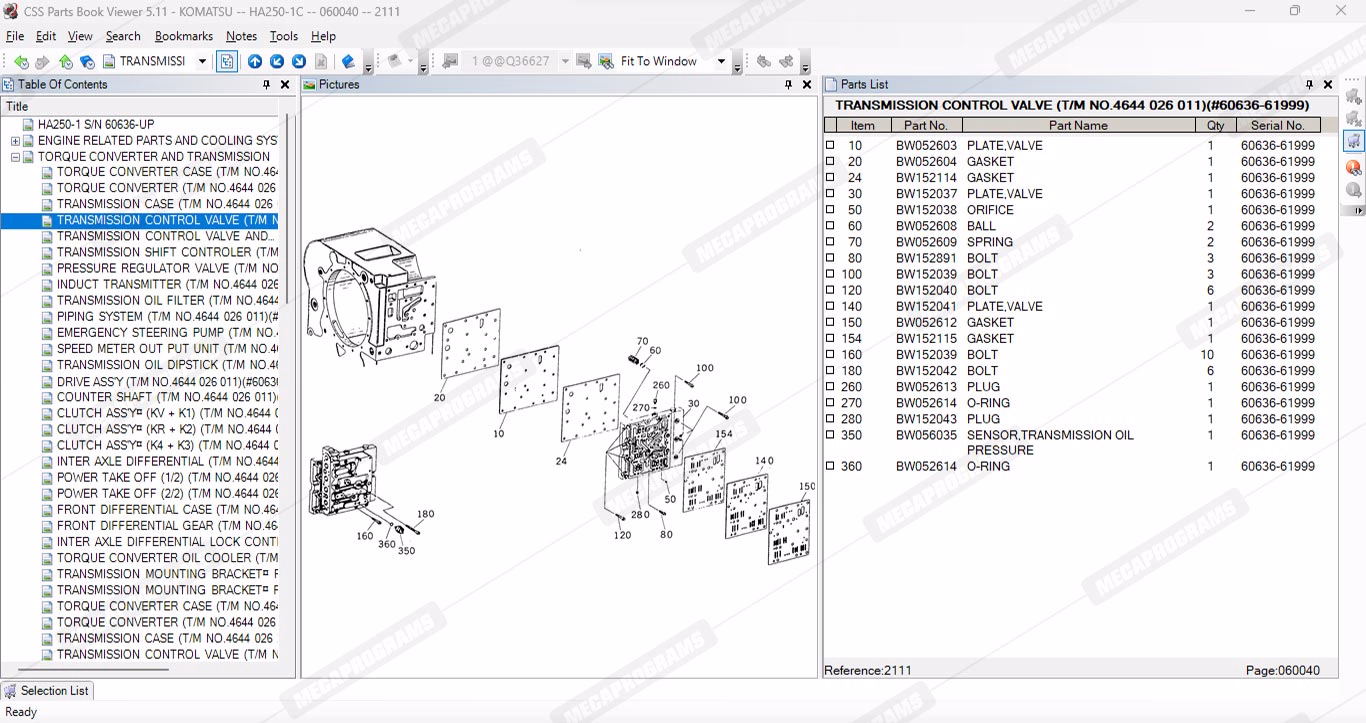The image size is (1366, 723).
Task: Click the Table Of Contents vertical scrollbar
Action: click(288, 210)
